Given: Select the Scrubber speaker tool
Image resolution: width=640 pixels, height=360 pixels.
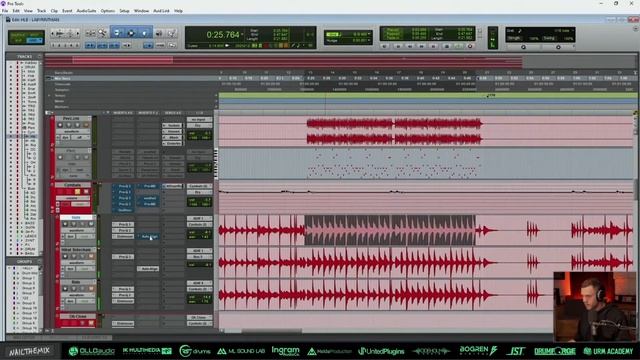Looking at the screenshot, I should click(159, 33).
